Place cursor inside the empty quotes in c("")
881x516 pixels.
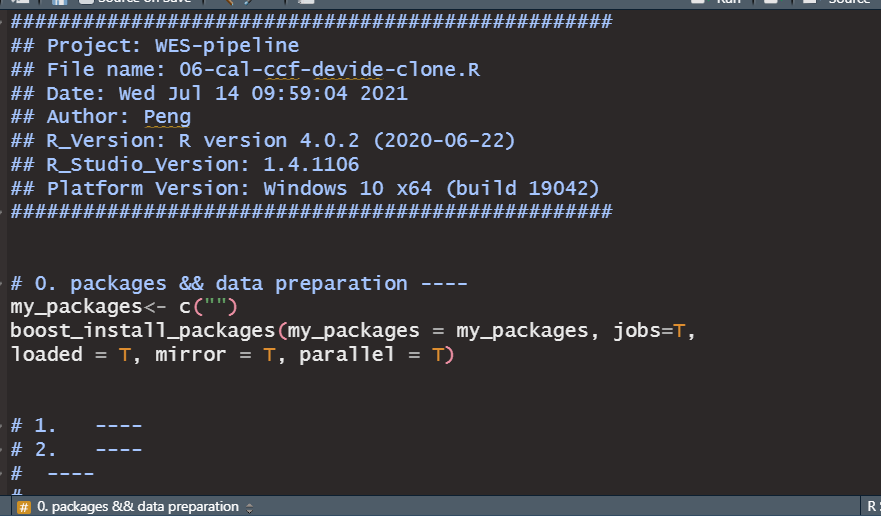click(216, 307)
